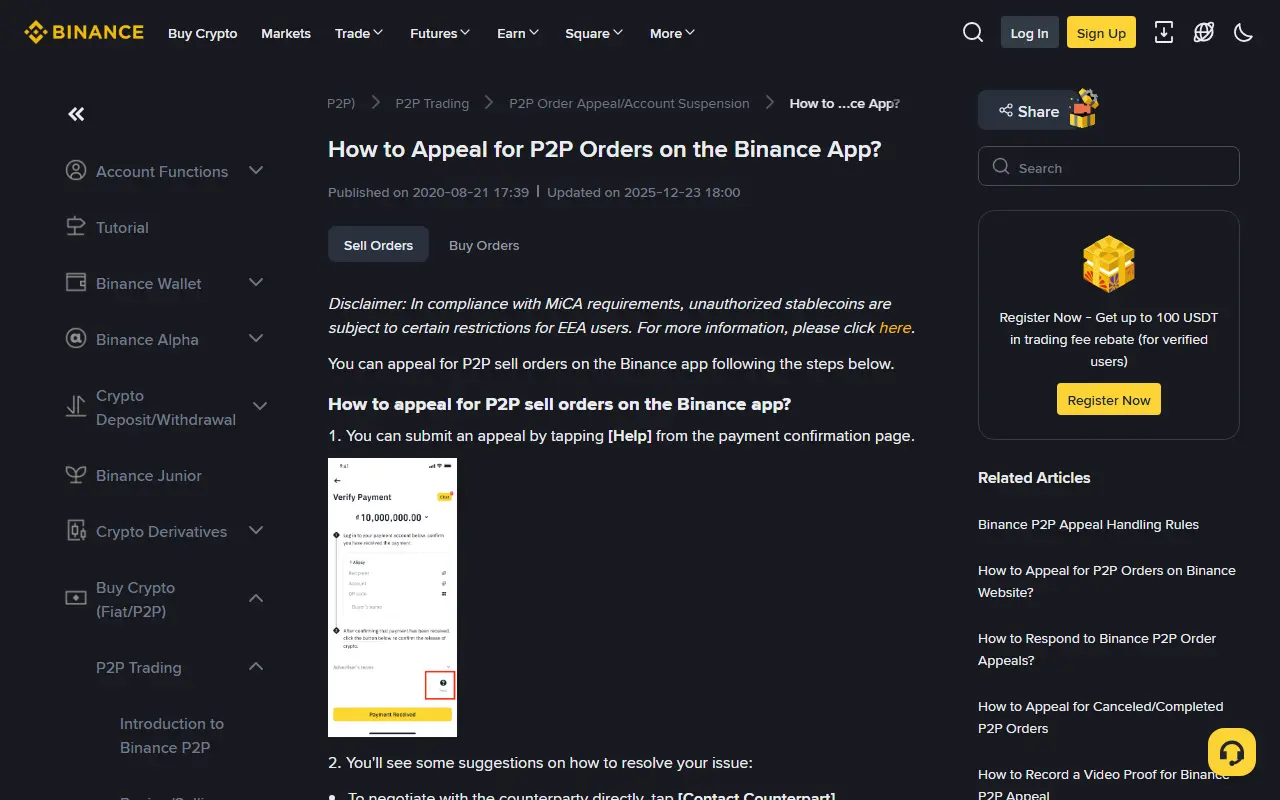Select the Sell Orders tab

378,245
